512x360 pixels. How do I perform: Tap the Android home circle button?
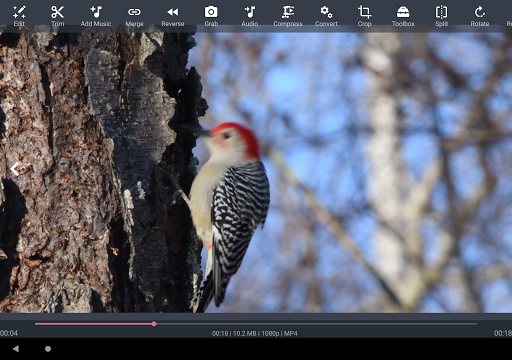[48, 349]
